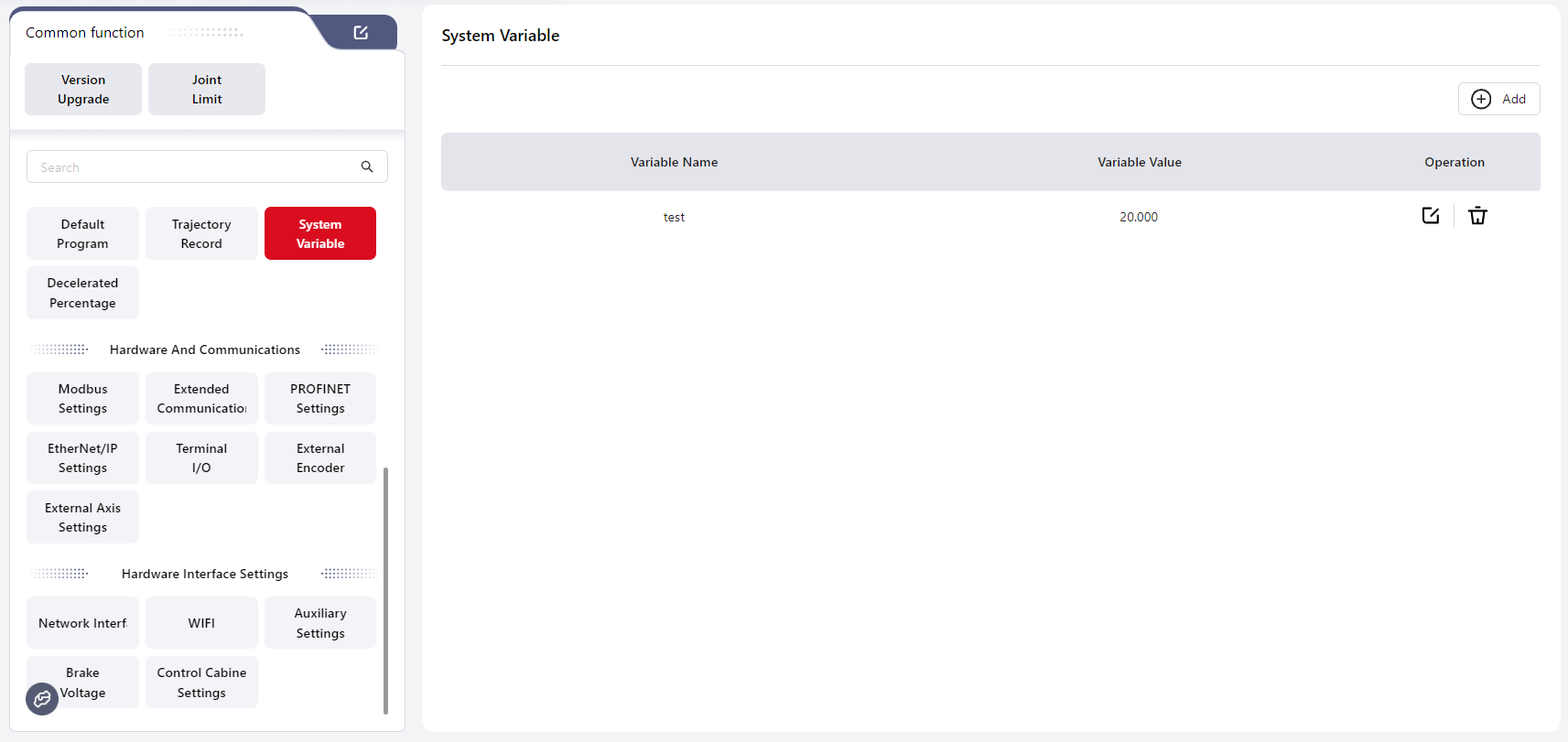This screenshot has height=742, width=1568.
Task: Delete the test variable with trash icon
Action: tap(1477, 216)
